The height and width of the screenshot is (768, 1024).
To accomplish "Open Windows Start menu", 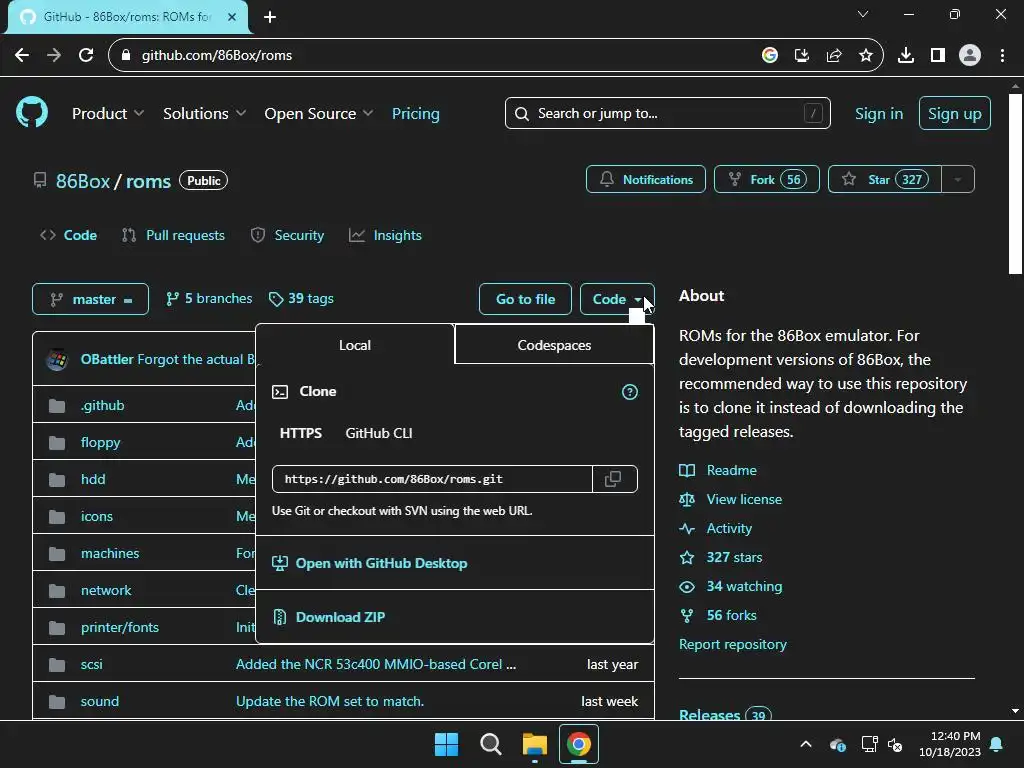I will [447, 744].
